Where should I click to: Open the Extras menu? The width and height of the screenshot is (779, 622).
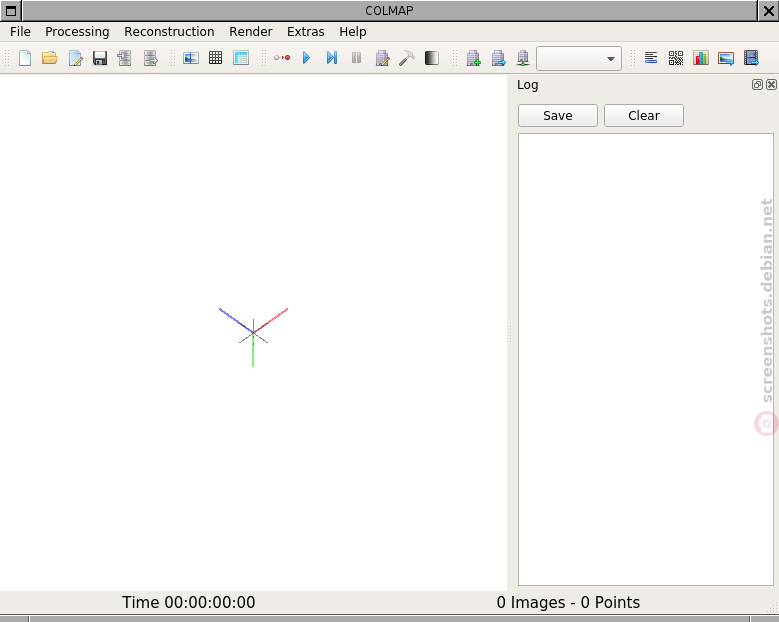point(306,32)
